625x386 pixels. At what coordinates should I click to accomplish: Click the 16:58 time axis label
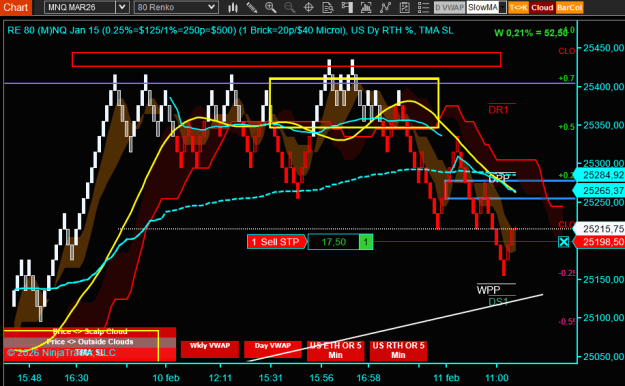tap(368, 377)
